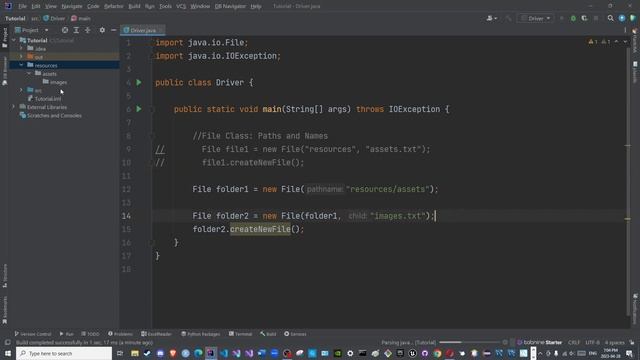Click the Parsing java progress bar
The height and width of the screenshot is (360, 640).
470,342
